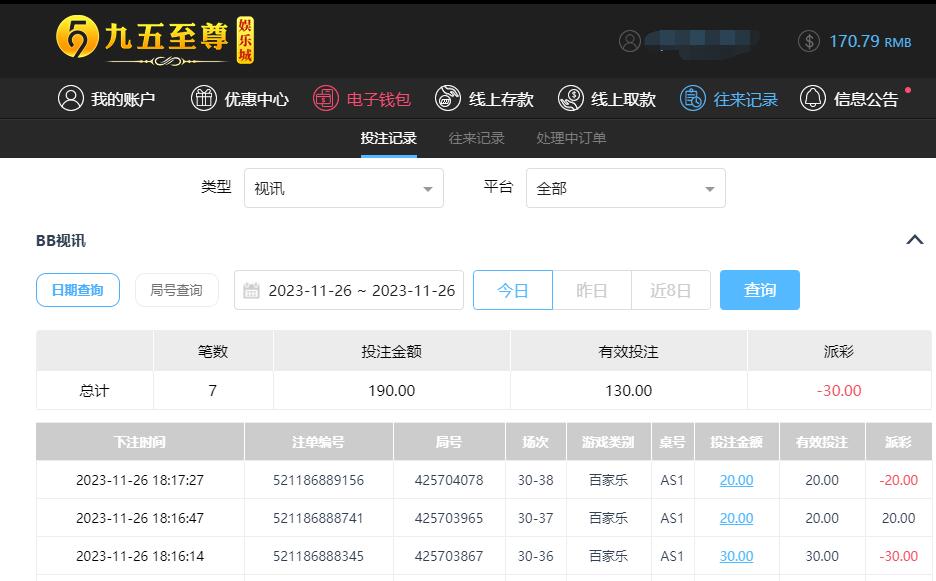Open the 平台 dropdown showing 全部
Viewport: 936px width, 581px height.
[x=625, y=188]
